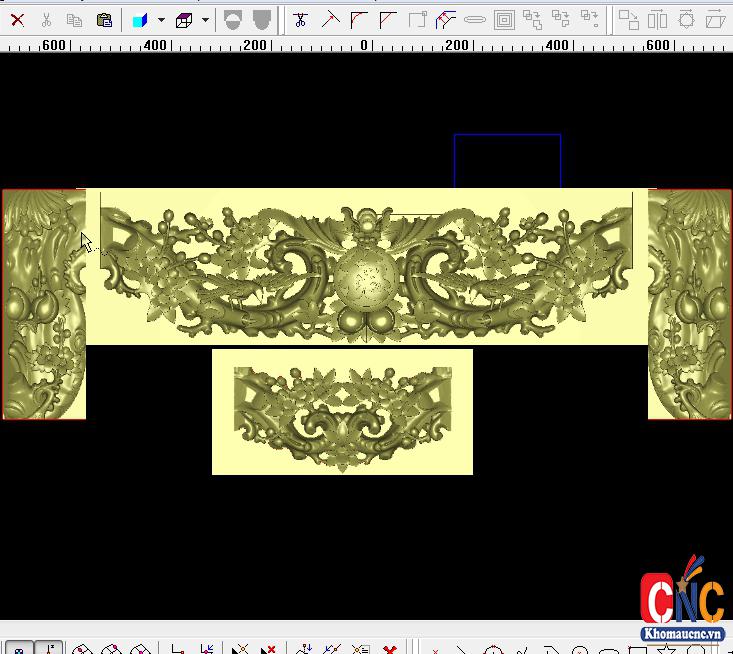Select the left vertical carved relief strip
This screenshot has width=733, height=654.
(x=43, y=304)
